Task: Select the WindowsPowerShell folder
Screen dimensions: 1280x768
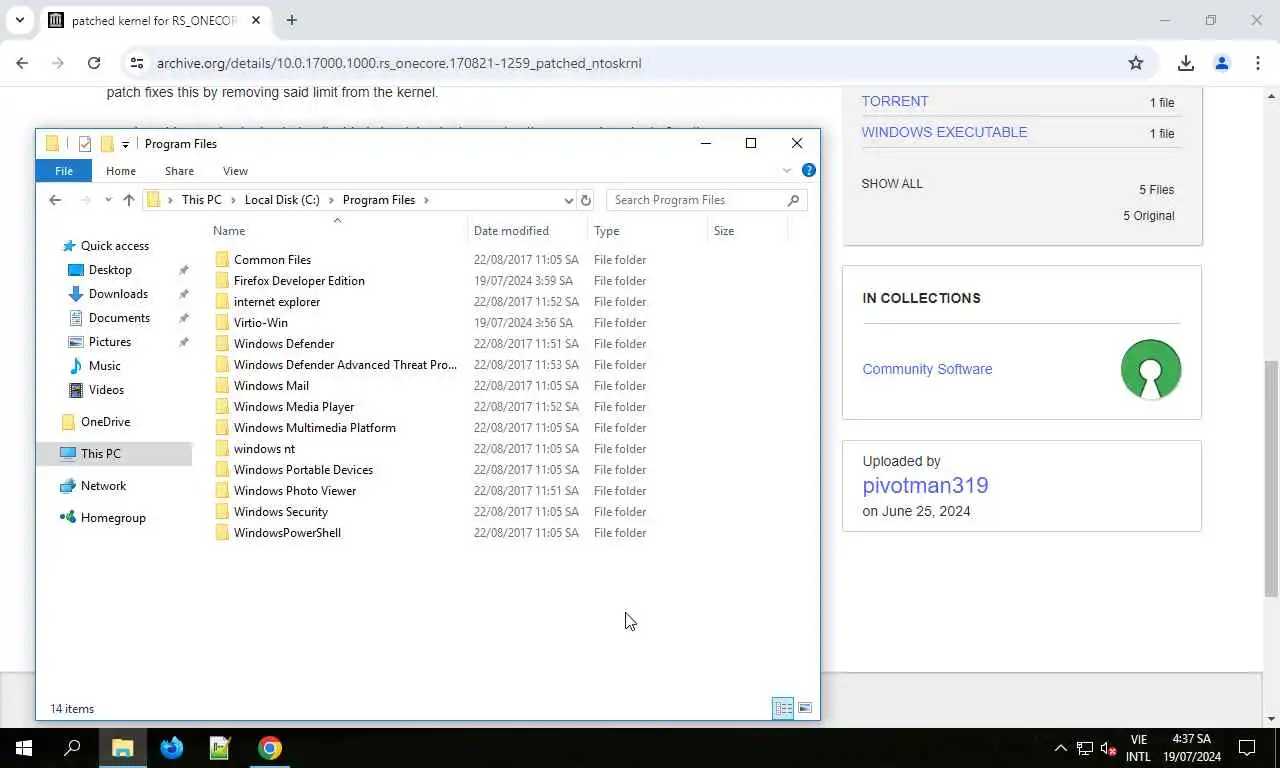Action: tap(287, 533)
